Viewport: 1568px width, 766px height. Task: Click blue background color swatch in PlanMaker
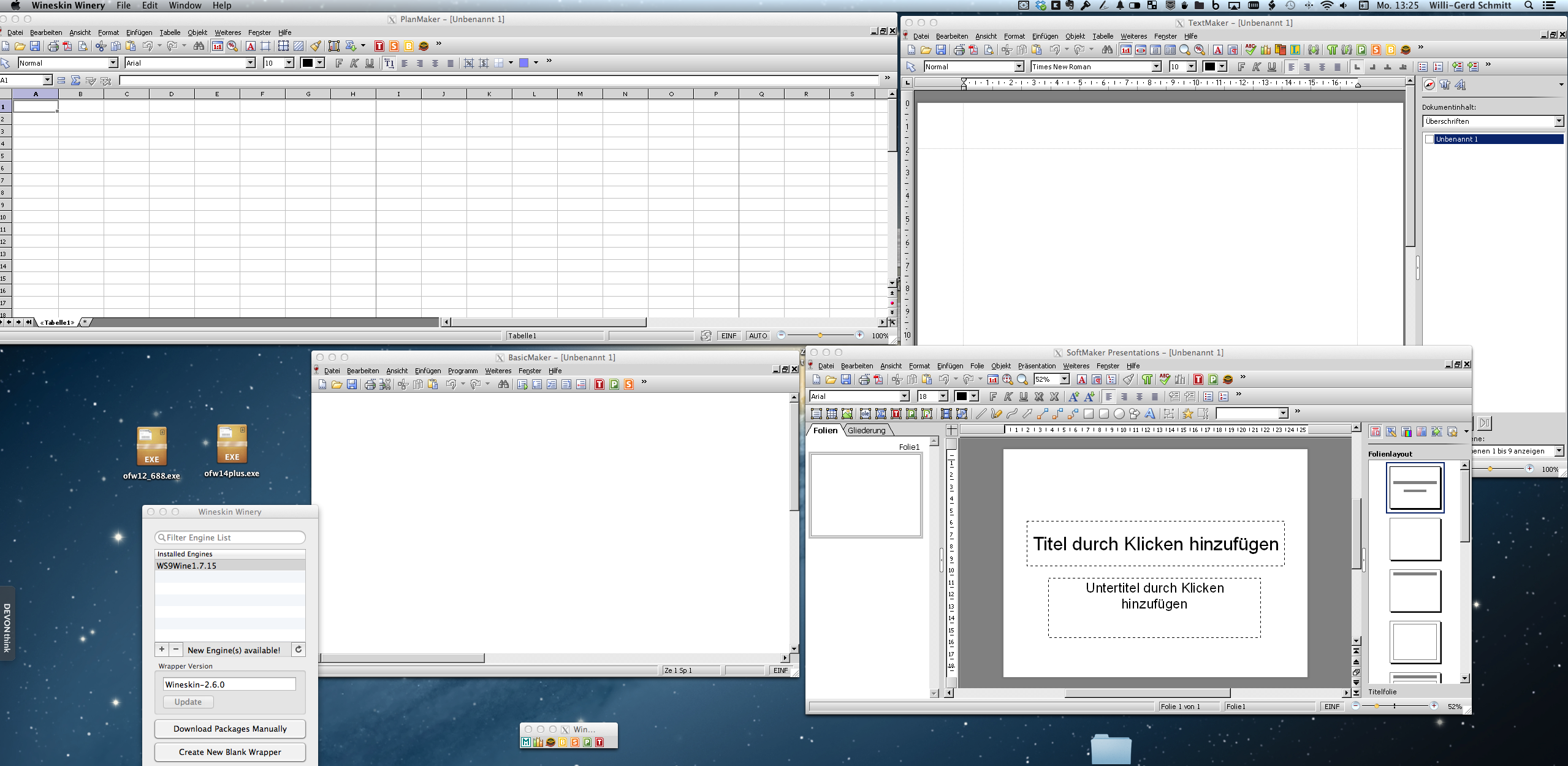coord(524,63)
